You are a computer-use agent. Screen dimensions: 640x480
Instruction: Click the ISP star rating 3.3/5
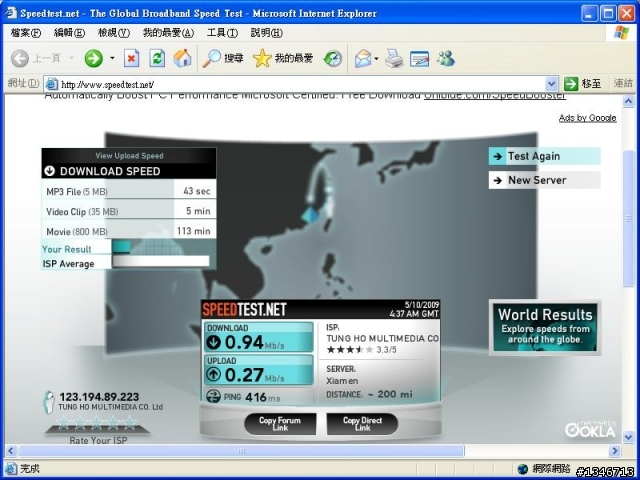click(361, 349)
